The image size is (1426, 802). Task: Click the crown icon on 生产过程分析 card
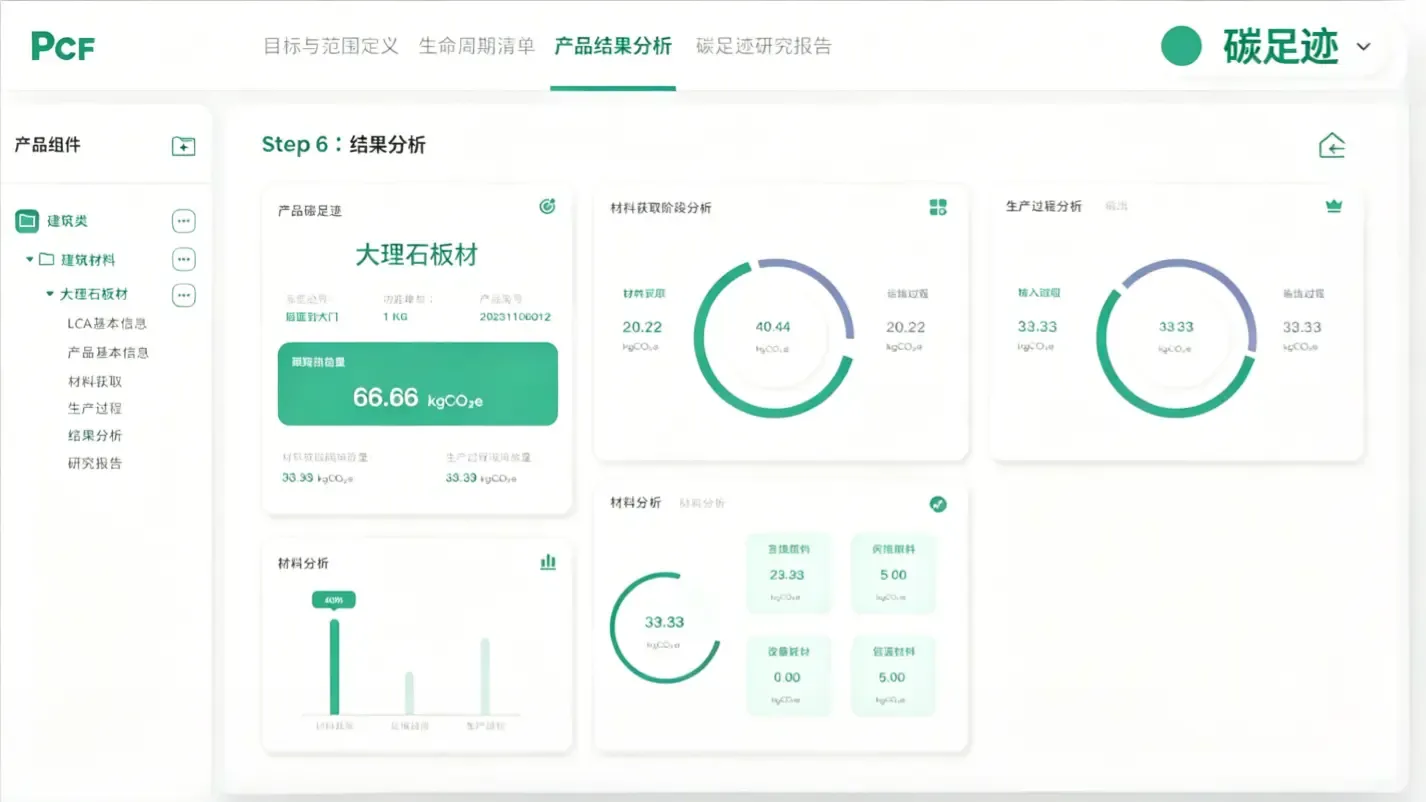pos(1332,205)
